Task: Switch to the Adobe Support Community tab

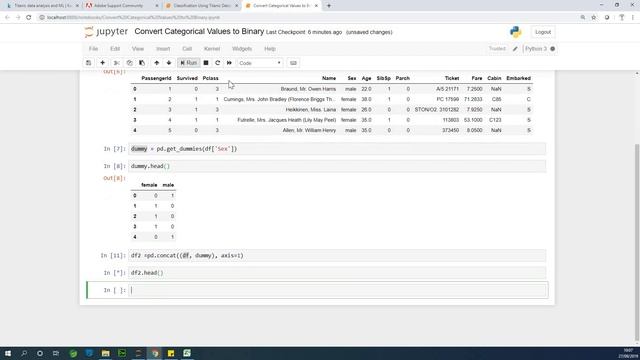Action: click(122, 6)
